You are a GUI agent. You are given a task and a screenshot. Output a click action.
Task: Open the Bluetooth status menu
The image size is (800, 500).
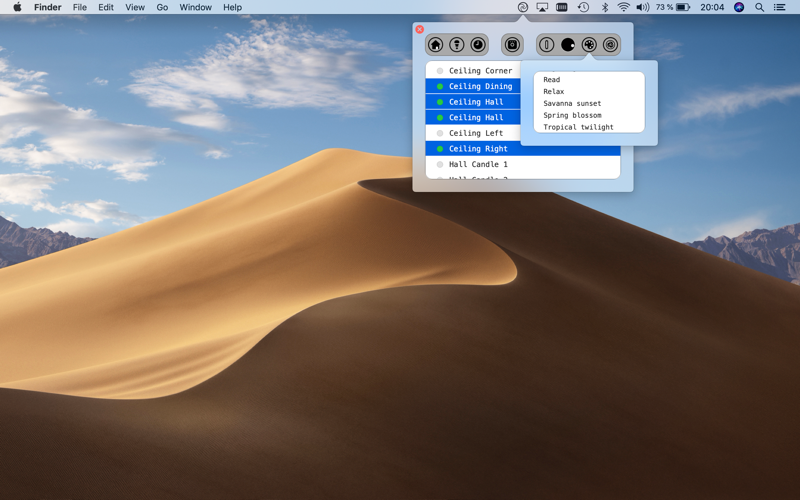pyautogui.click(x=605, y=7)
